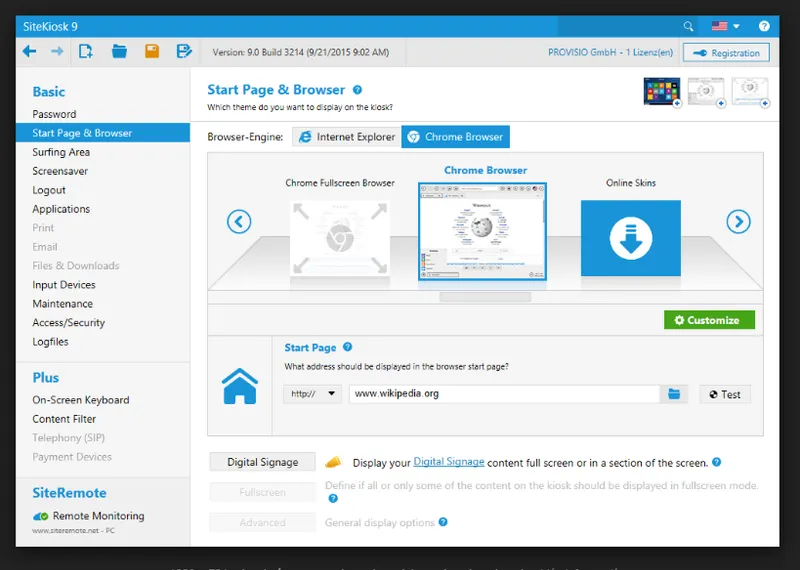Open the help icon next to Start Page
The image size is (800, 570).
[x=347, y=347]
